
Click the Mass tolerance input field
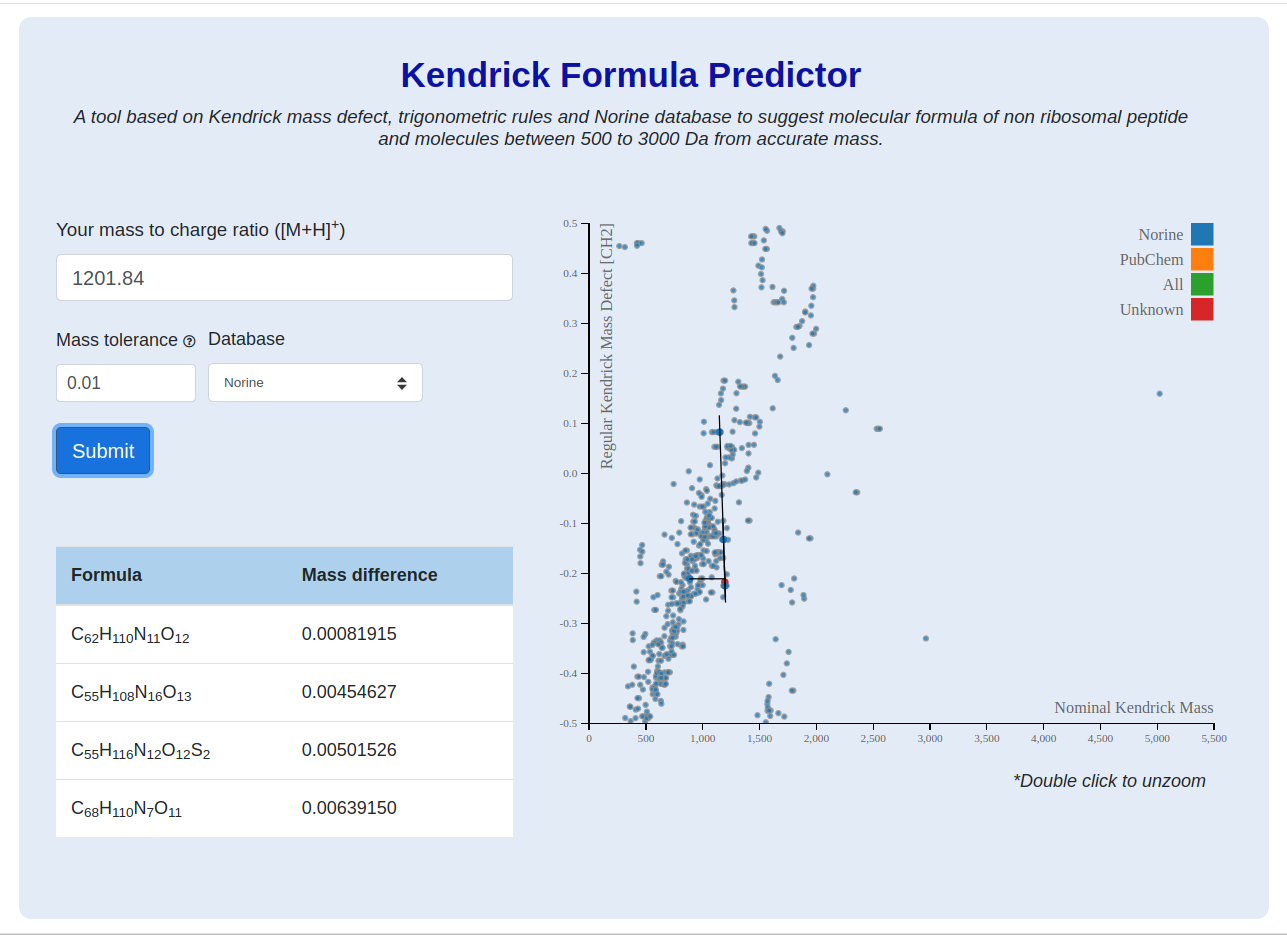126,383
